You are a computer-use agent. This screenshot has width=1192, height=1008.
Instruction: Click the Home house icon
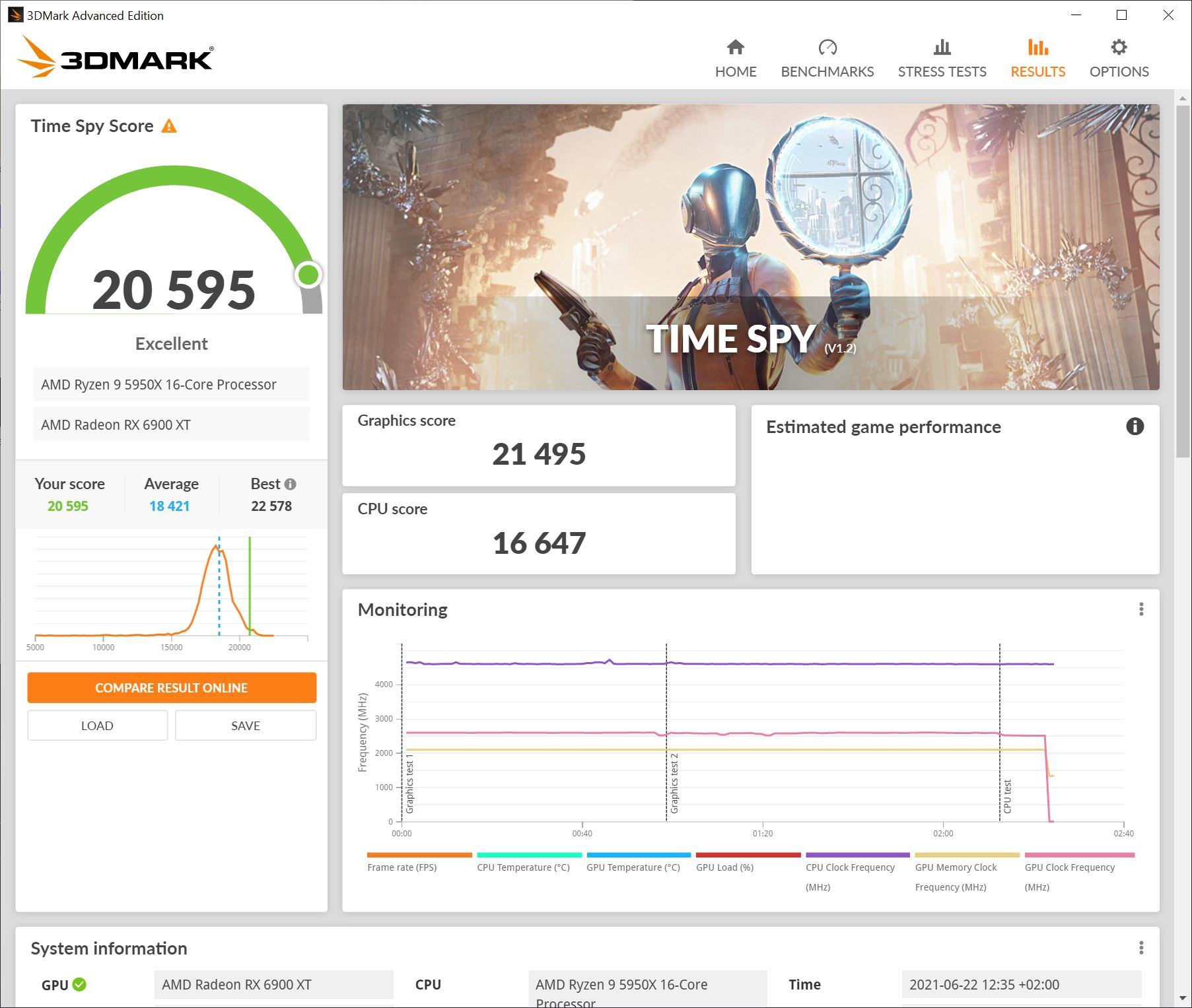(735, 47)
